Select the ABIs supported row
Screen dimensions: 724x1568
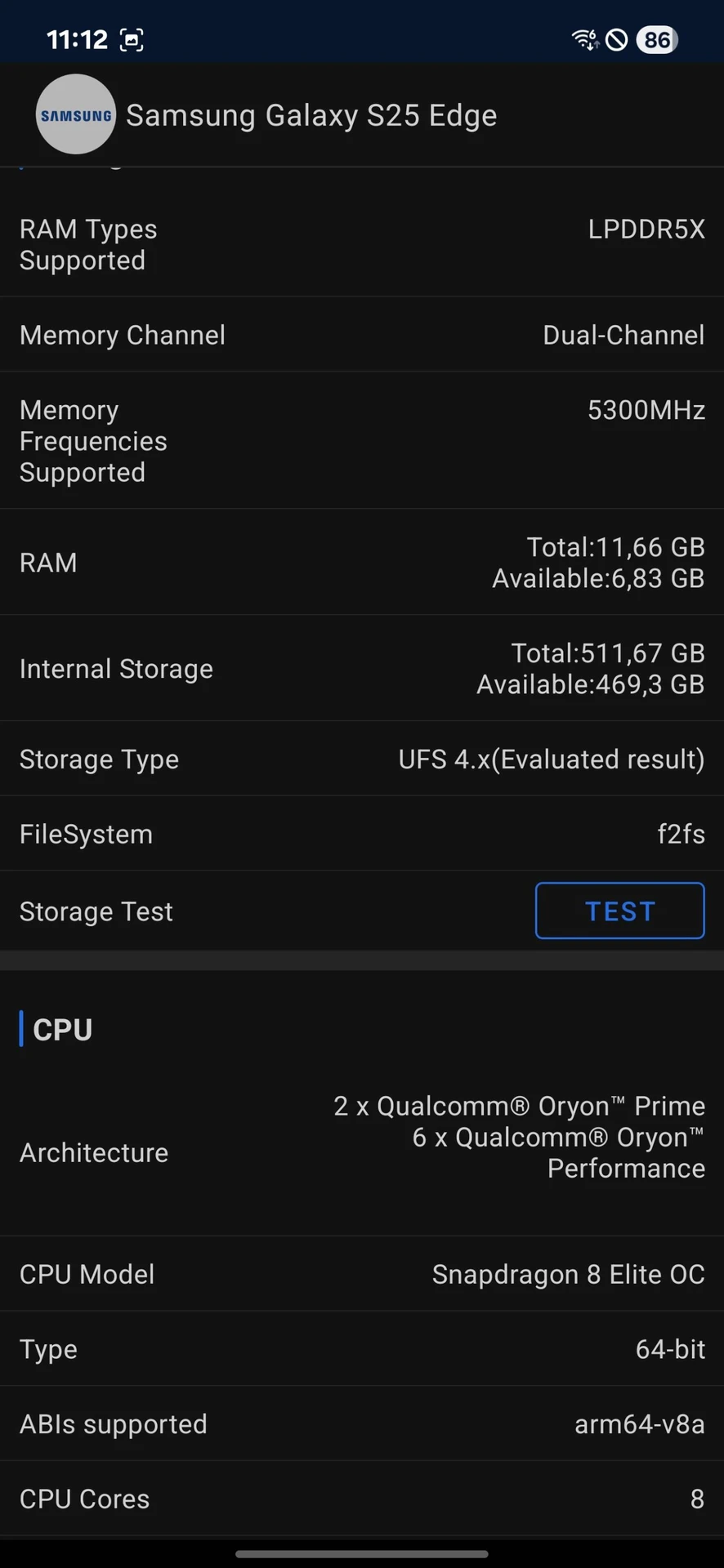(x=362, y=1424)
